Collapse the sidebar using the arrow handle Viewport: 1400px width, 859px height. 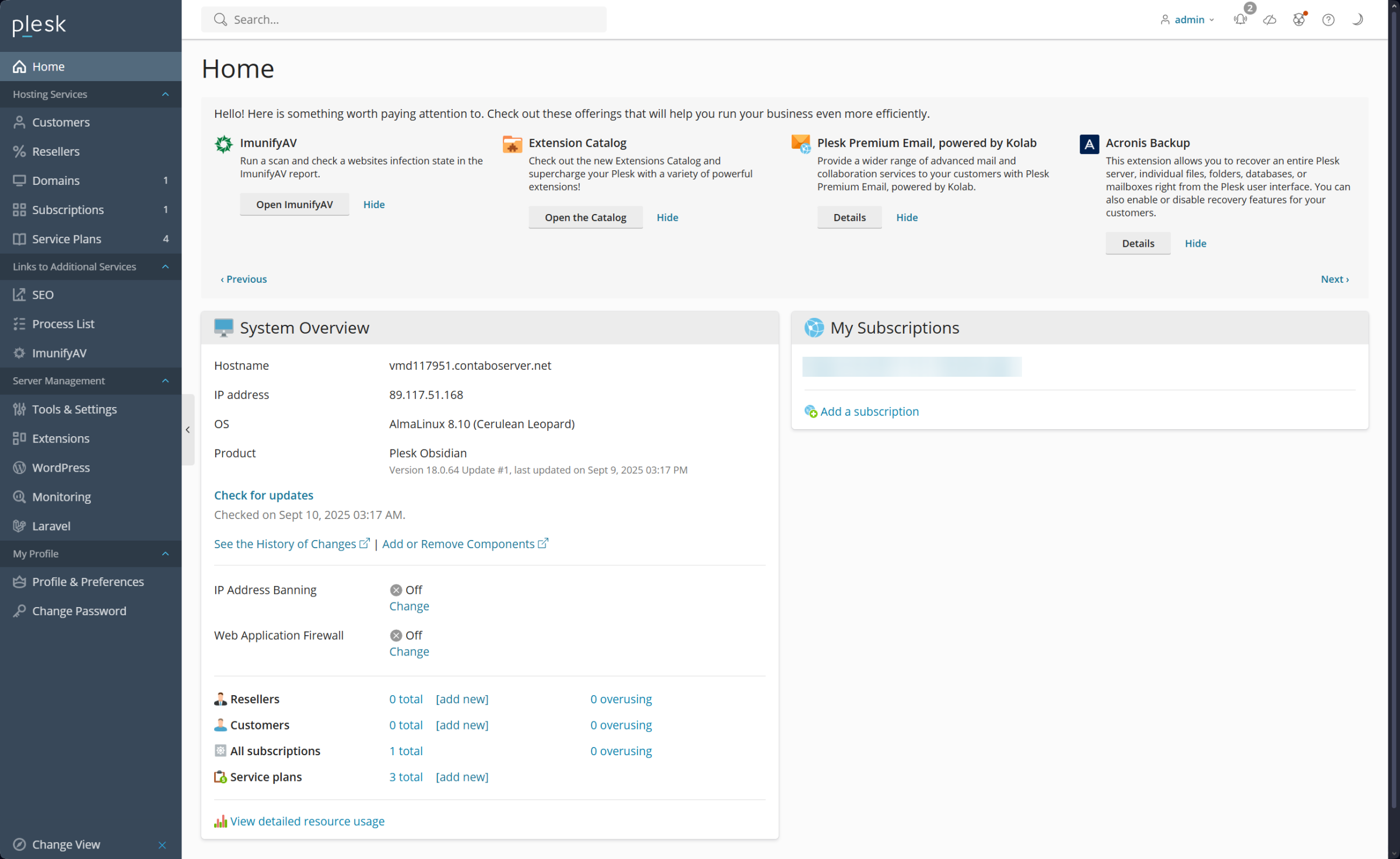click(188, 430)
